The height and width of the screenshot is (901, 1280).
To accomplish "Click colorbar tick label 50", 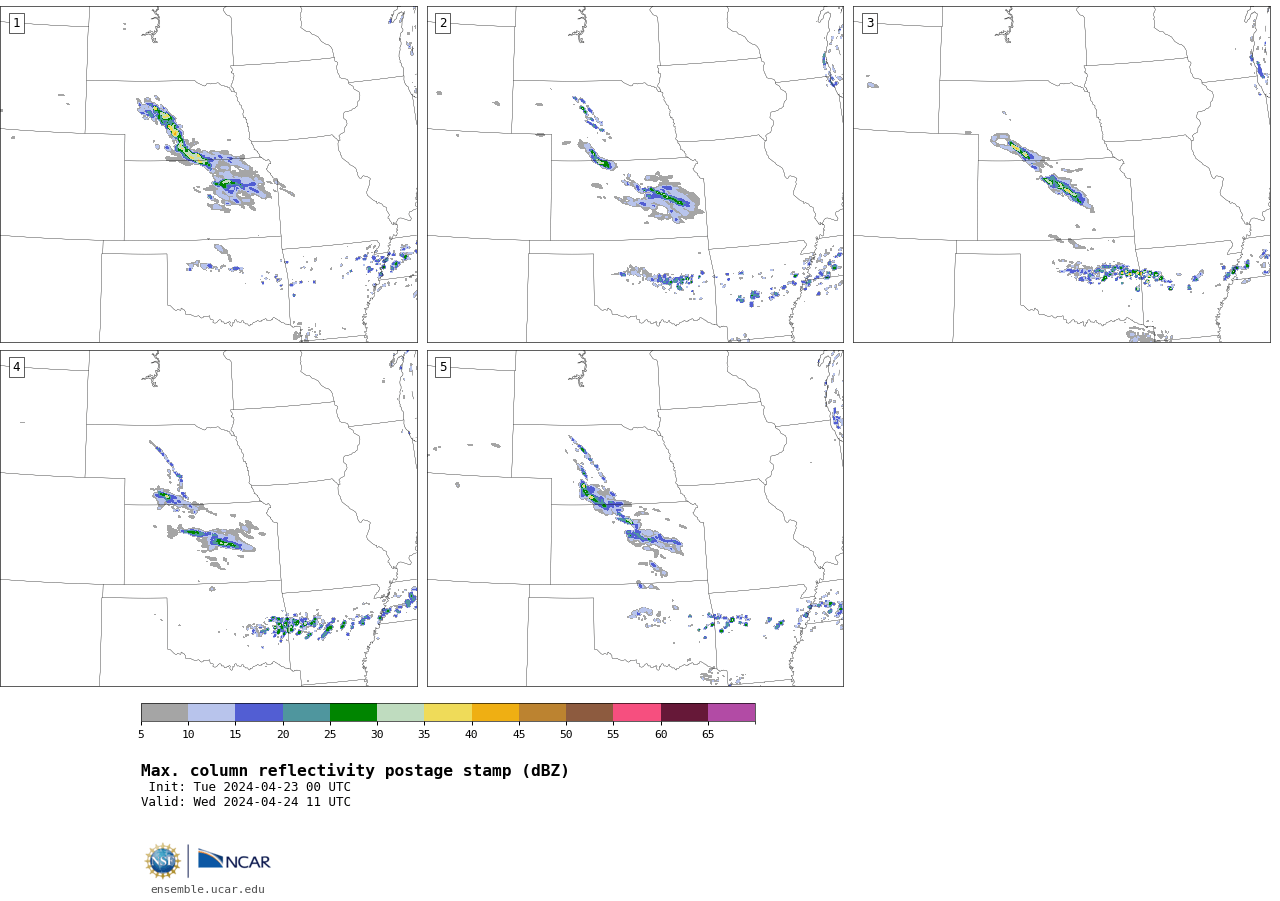I will (x=566, y=734).
